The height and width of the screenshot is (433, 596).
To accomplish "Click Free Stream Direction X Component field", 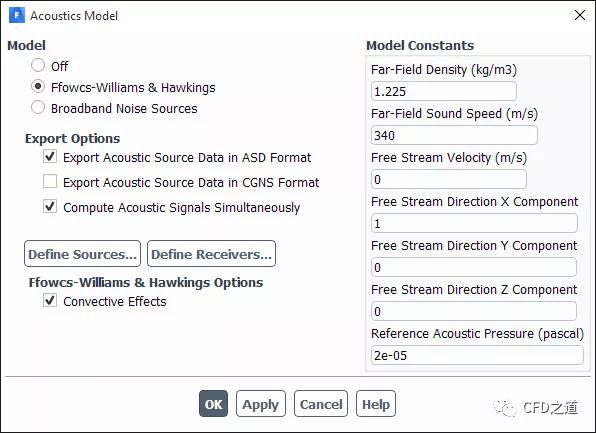I will pyautogui.click(x=474, y=223).
